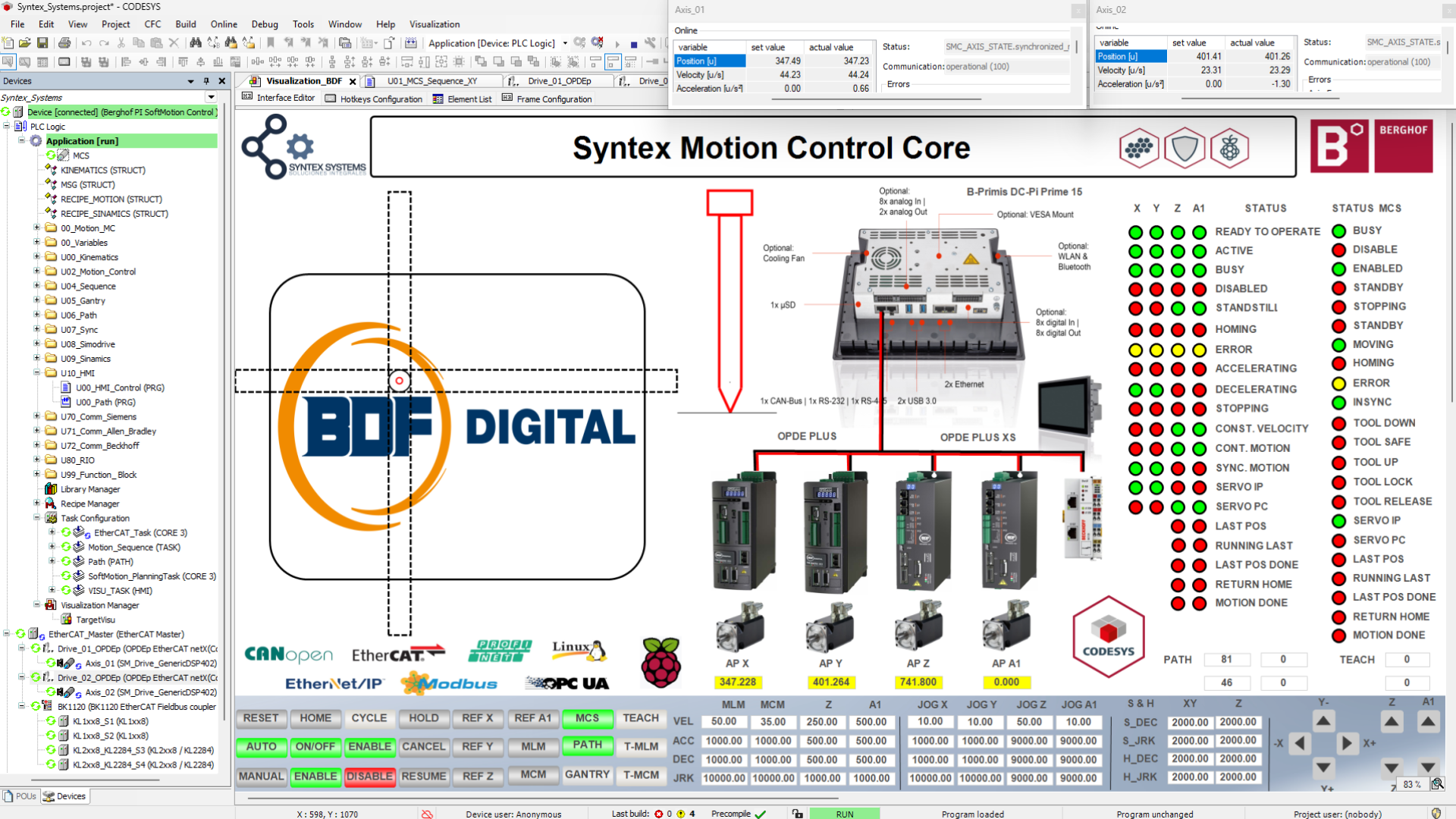Click the CODESYS hexagon logo
The image size is (1456, 819).
point(1108,636)
